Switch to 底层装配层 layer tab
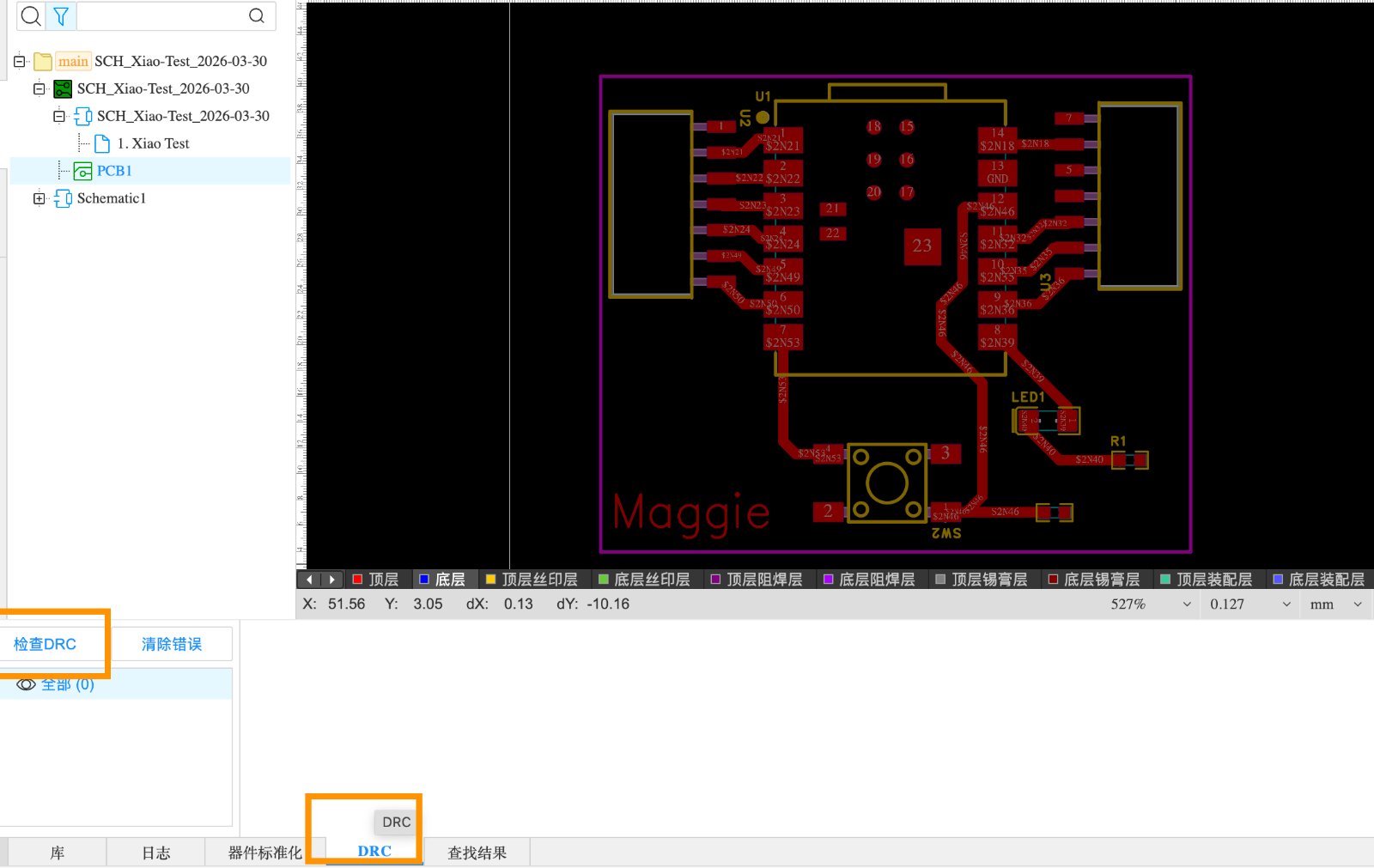 click(1319, 580)
